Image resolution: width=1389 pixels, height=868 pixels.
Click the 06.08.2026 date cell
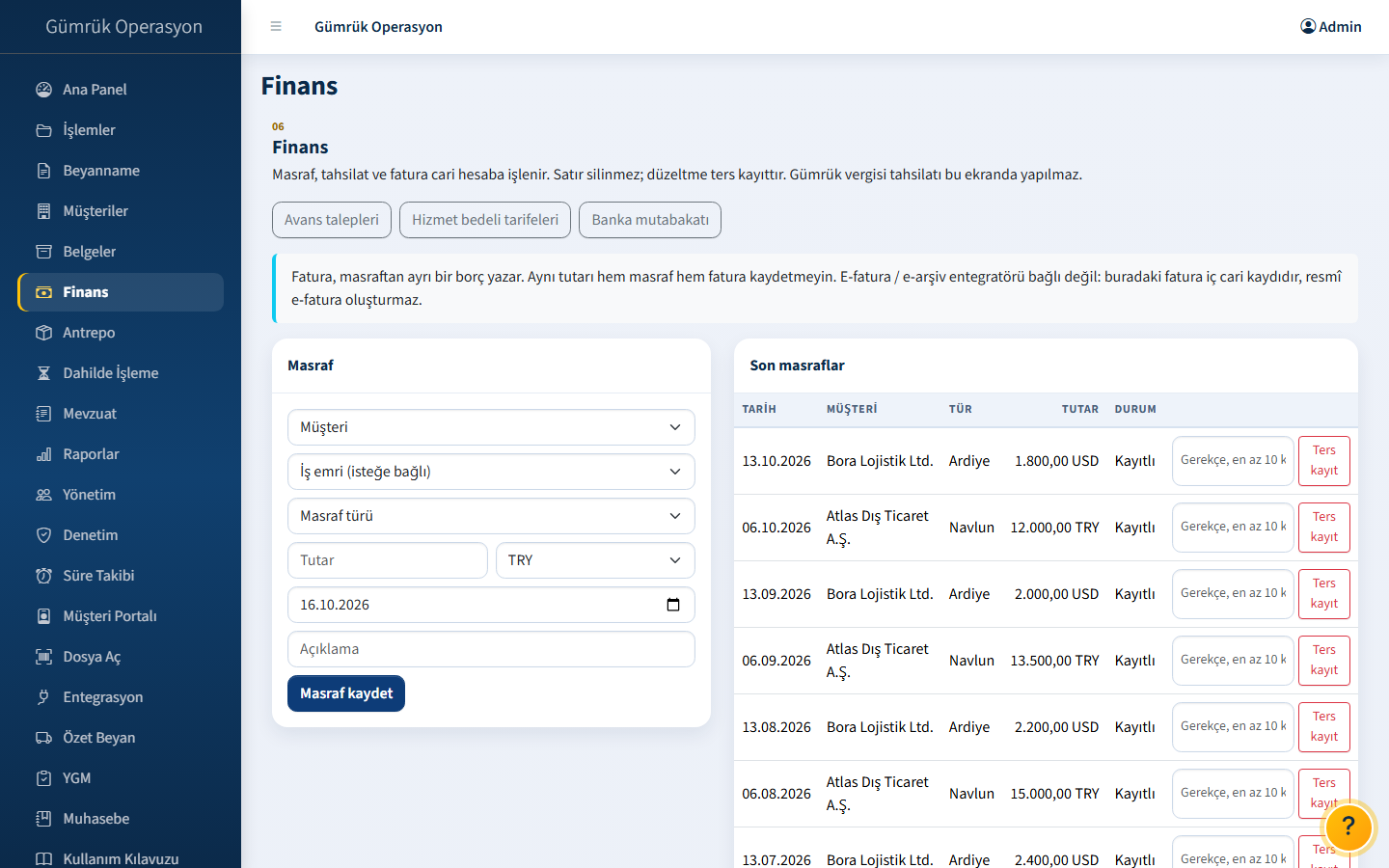(776, 794)
